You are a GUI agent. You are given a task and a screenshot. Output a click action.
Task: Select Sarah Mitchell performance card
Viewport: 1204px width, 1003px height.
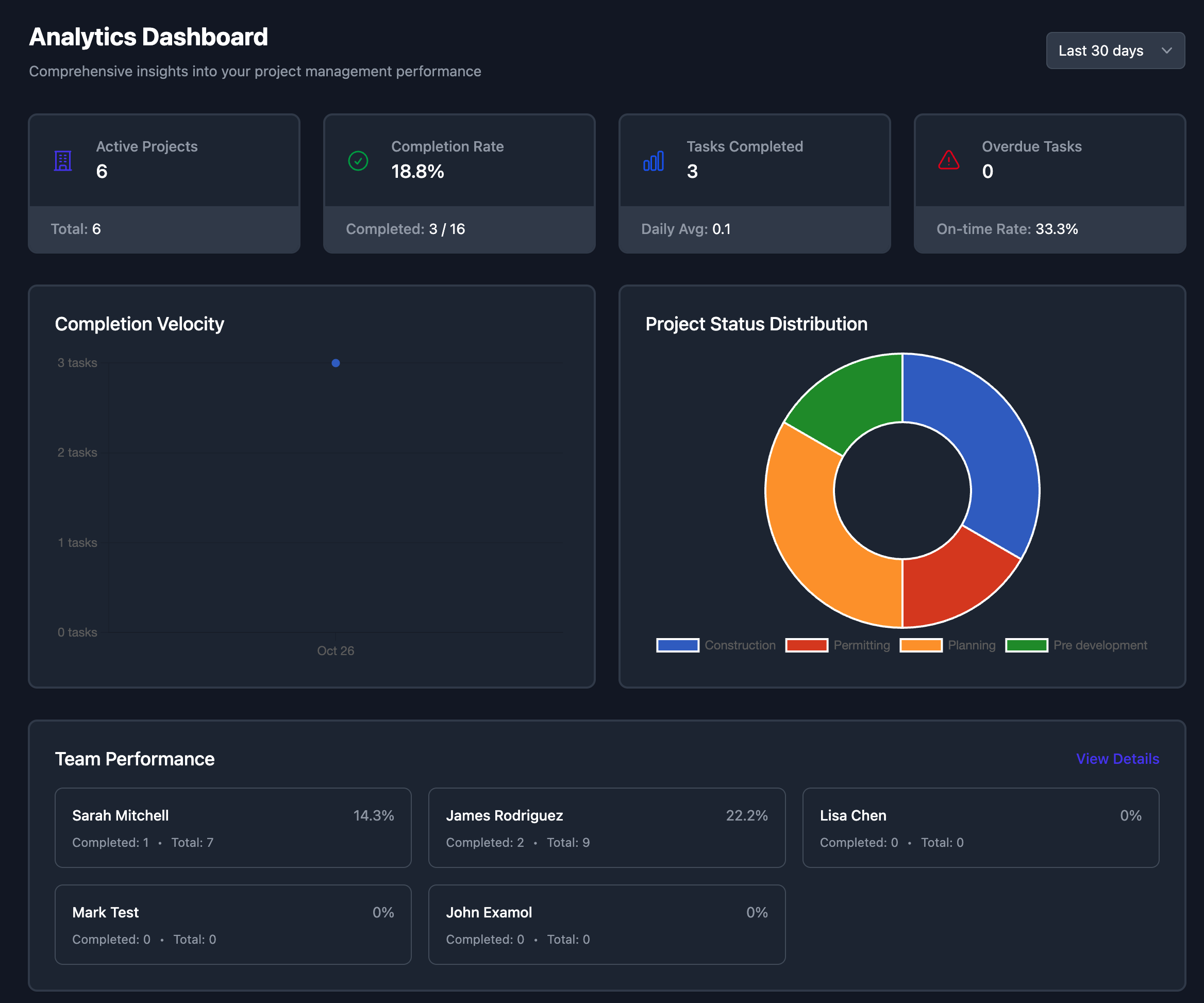pos(233,828)
